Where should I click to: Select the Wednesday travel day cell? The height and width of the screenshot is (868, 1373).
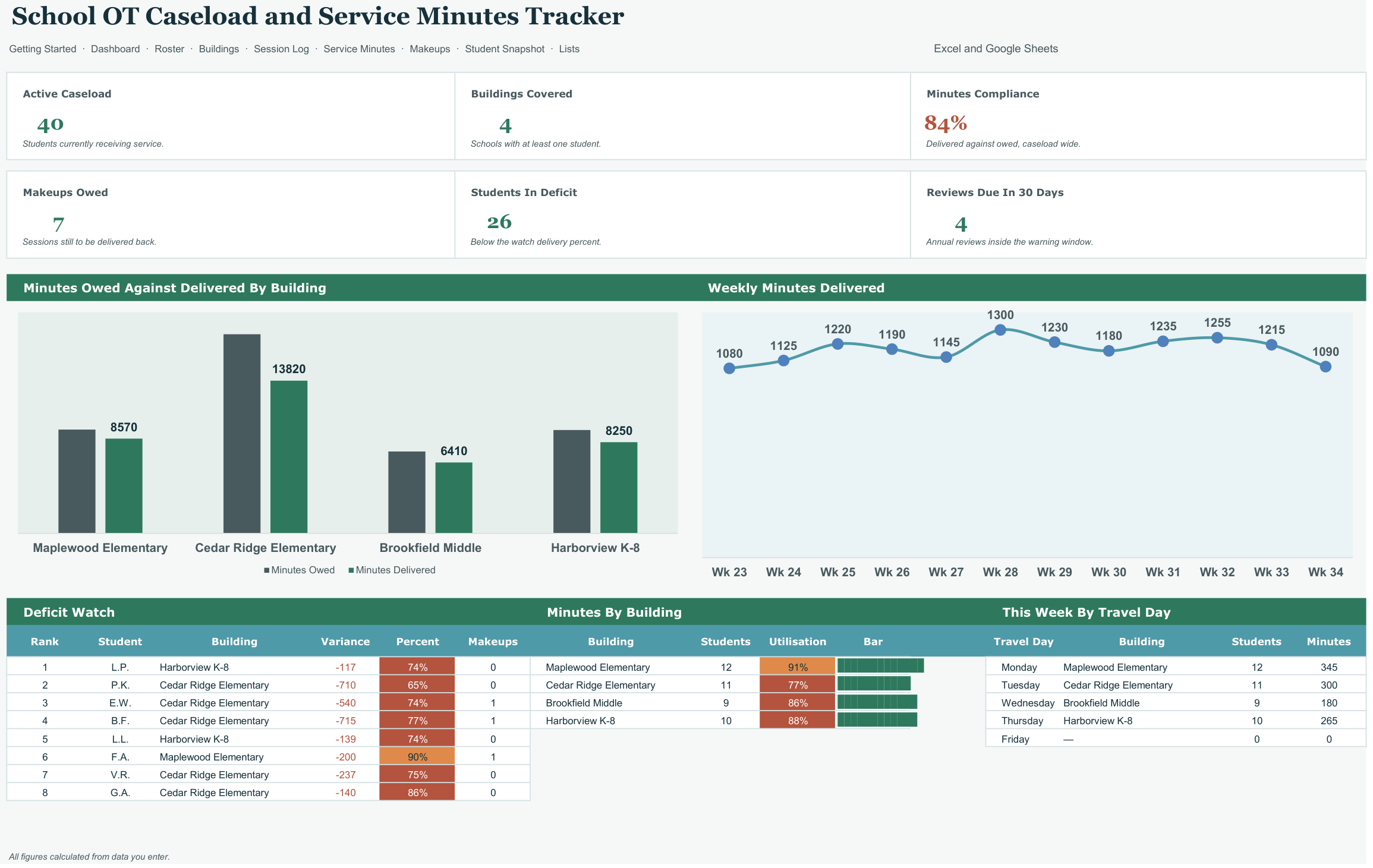click(1028, 703)
